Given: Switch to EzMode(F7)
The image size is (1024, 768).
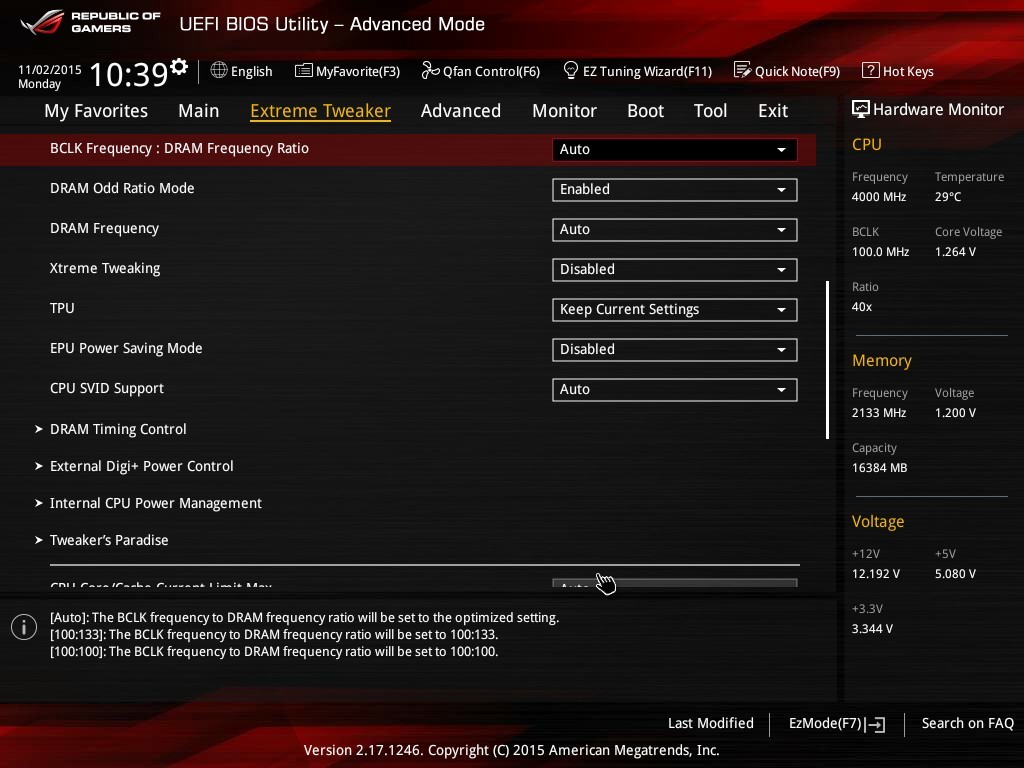Looking at the screenshot, I should [x=837, y=724].
